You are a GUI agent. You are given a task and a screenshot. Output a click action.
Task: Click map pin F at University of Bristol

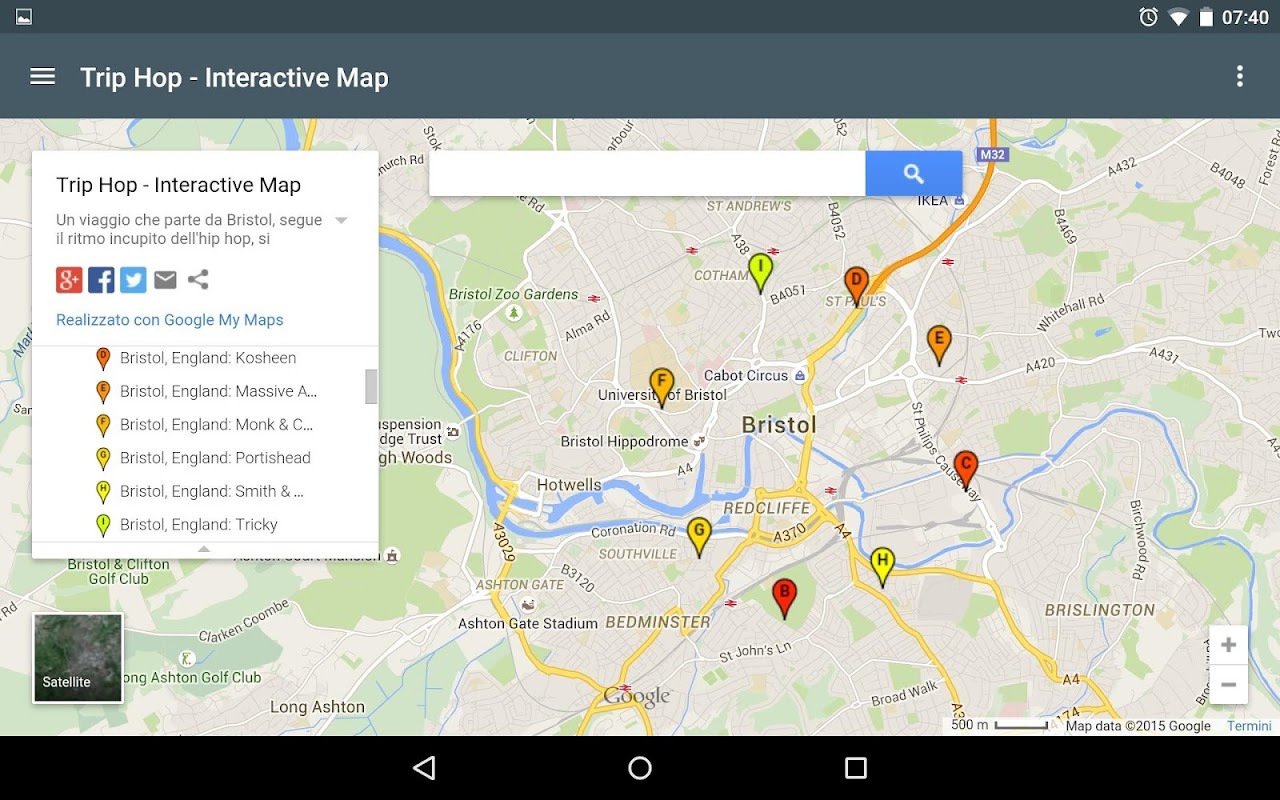point(660,387)
